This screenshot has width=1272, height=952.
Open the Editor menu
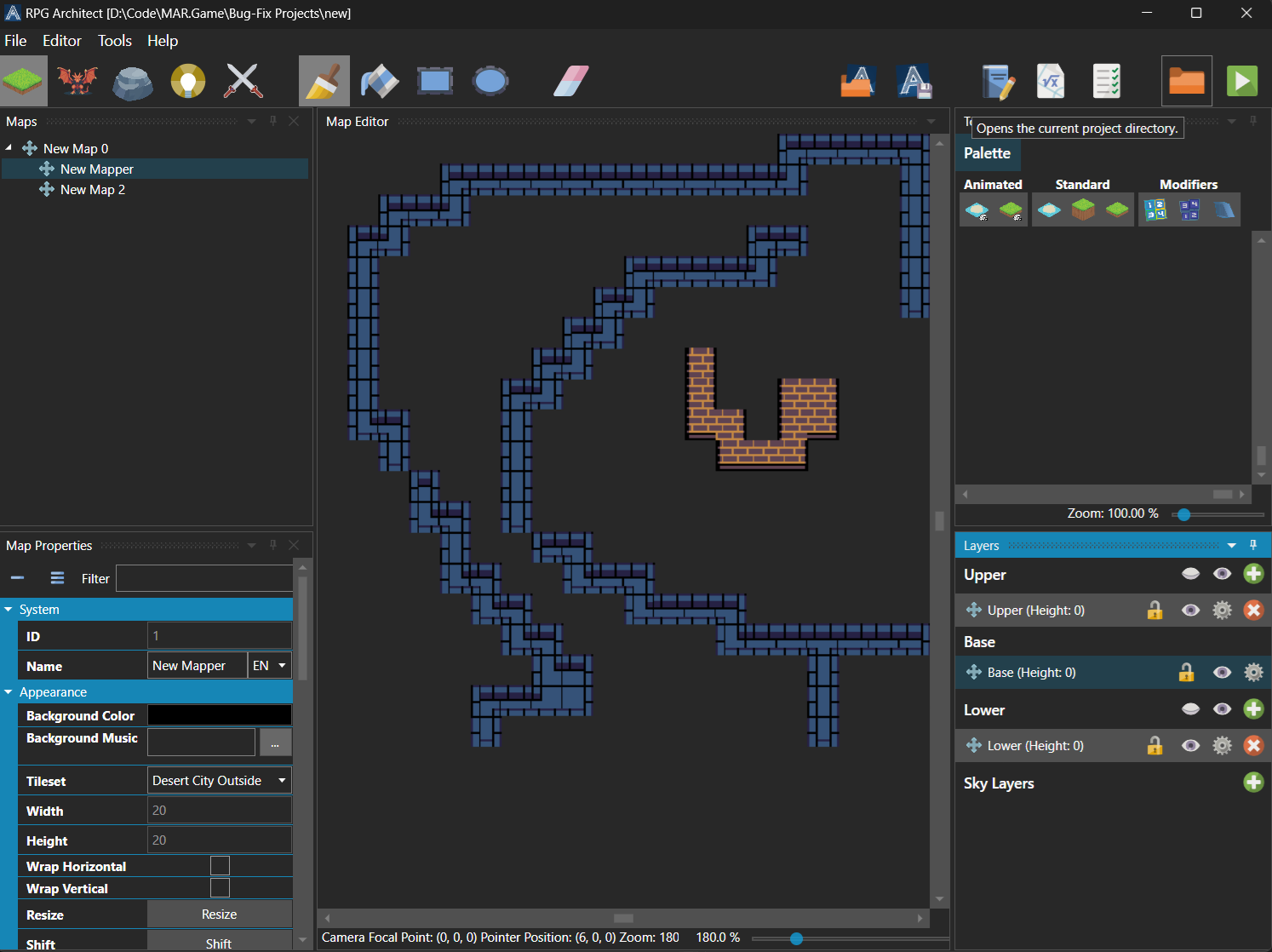[62, 41]
